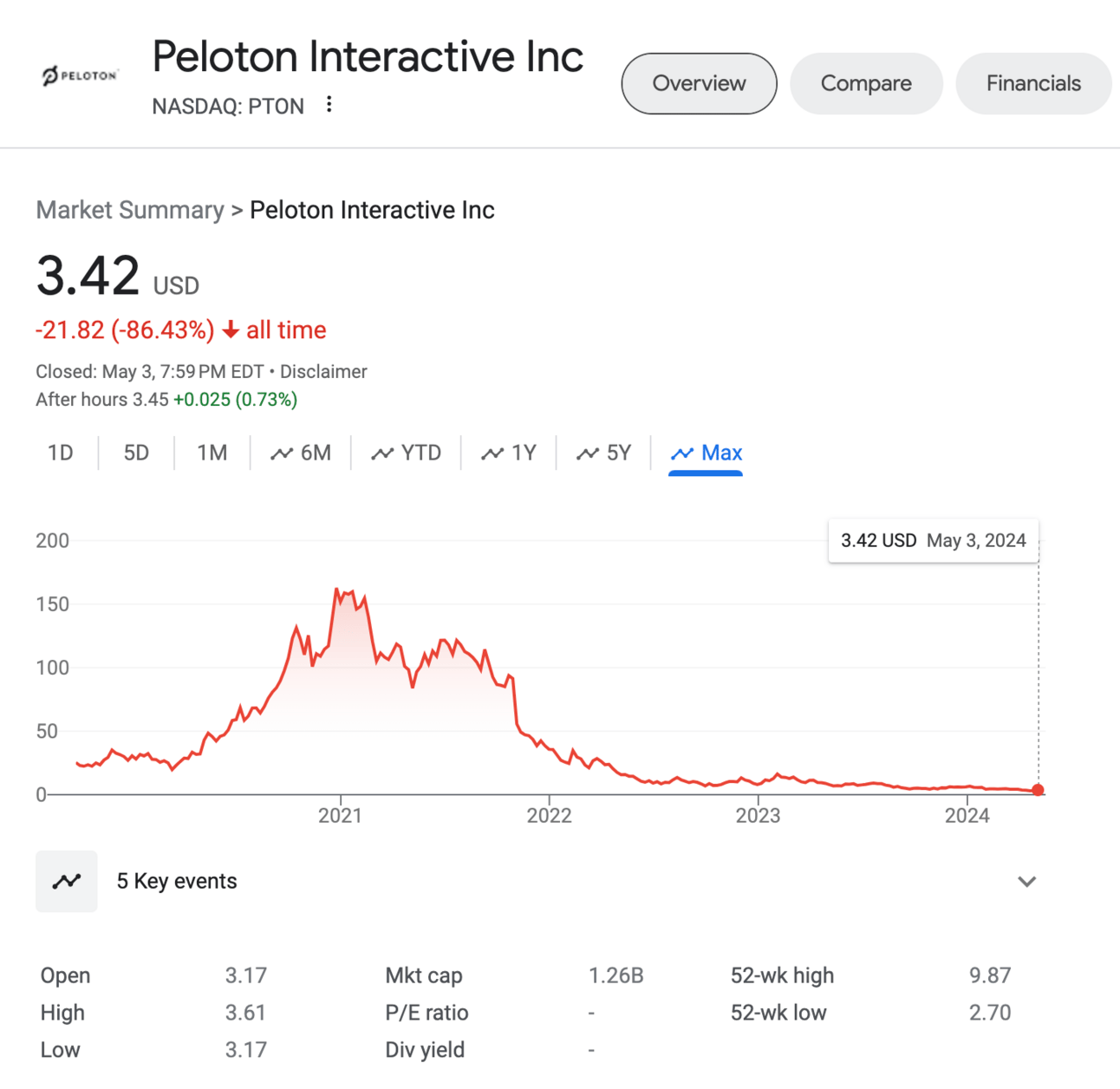Image resolution: width=1120 pixels, height=1089 pixels.
Task: Show the 5D price chart
Action: (136, 453)
